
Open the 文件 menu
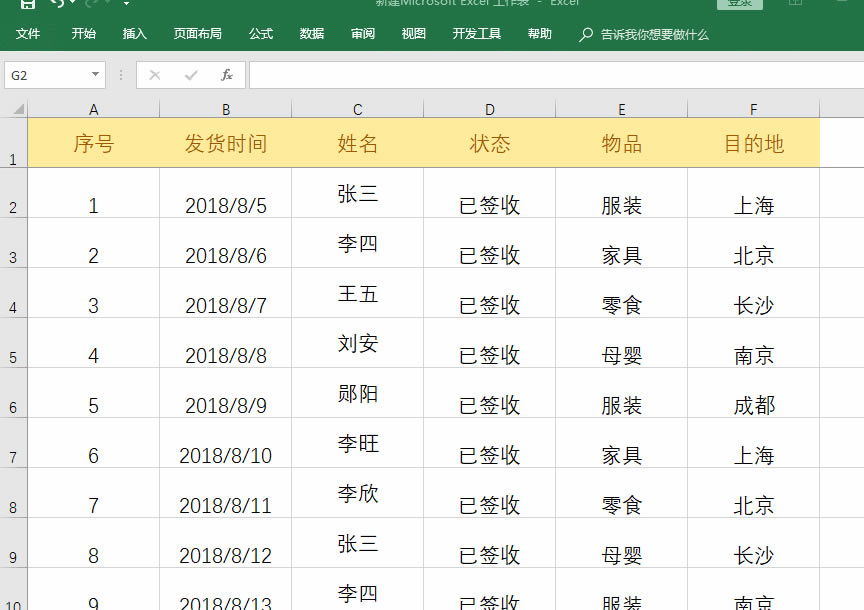[28, 34]
